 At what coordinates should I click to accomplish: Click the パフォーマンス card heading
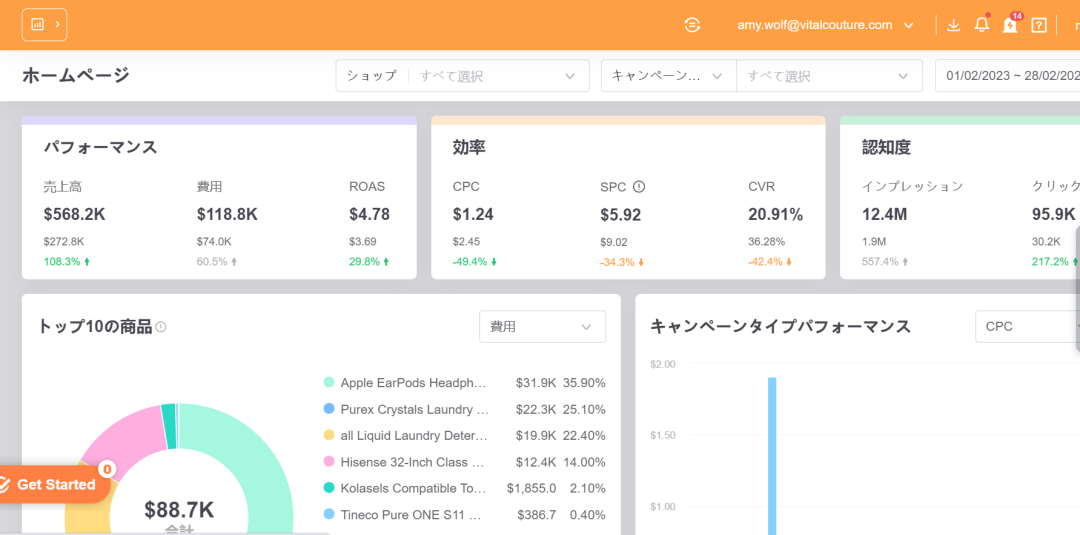(x=101, y=147)
